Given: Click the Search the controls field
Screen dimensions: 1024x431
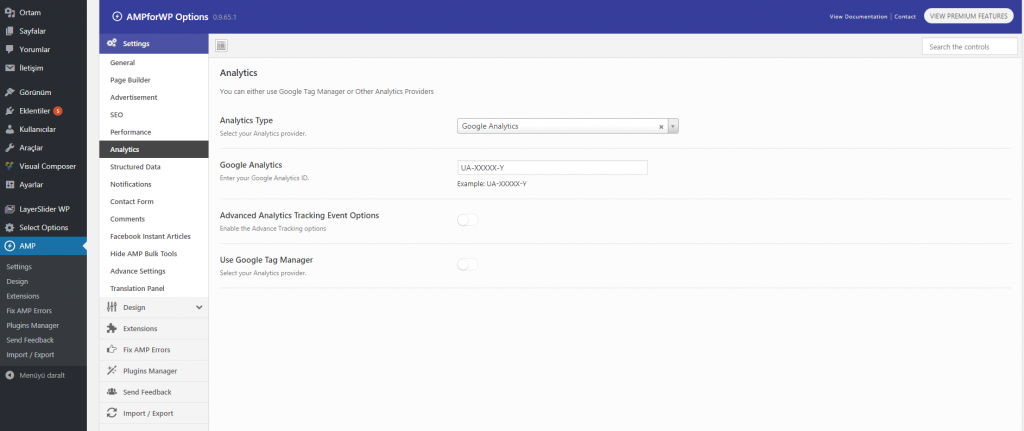Looking at the screenshot, I should [970, 46].
